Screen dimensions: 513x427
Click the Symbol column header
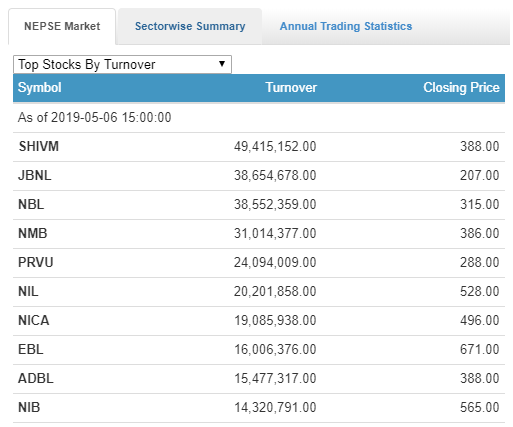pyautogui.click(x=40, y=87)
